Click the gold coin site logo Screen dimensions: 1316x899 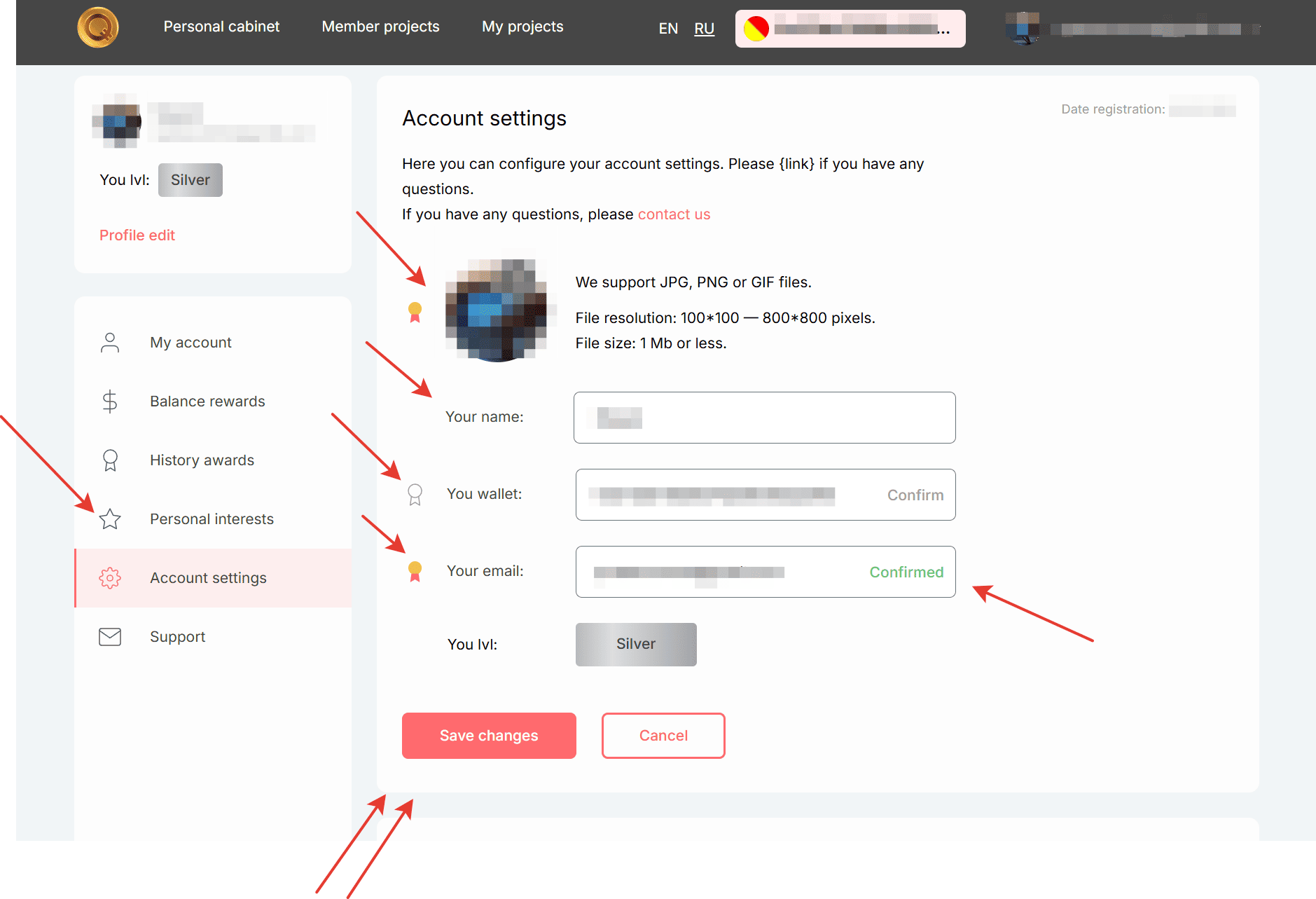(x=97, y=27)
